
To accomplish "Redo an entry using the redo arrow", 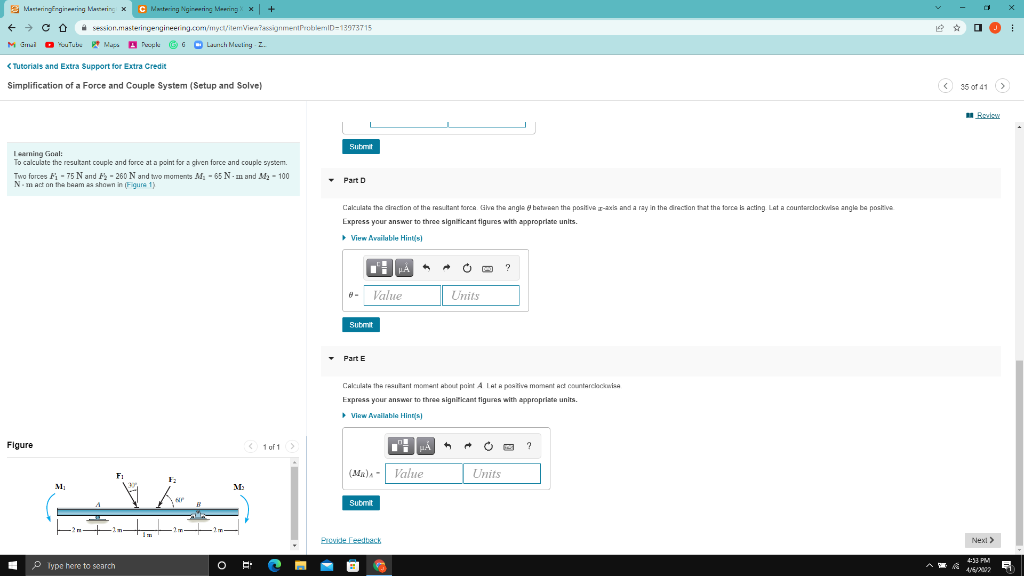I will (x=445, y=267).
